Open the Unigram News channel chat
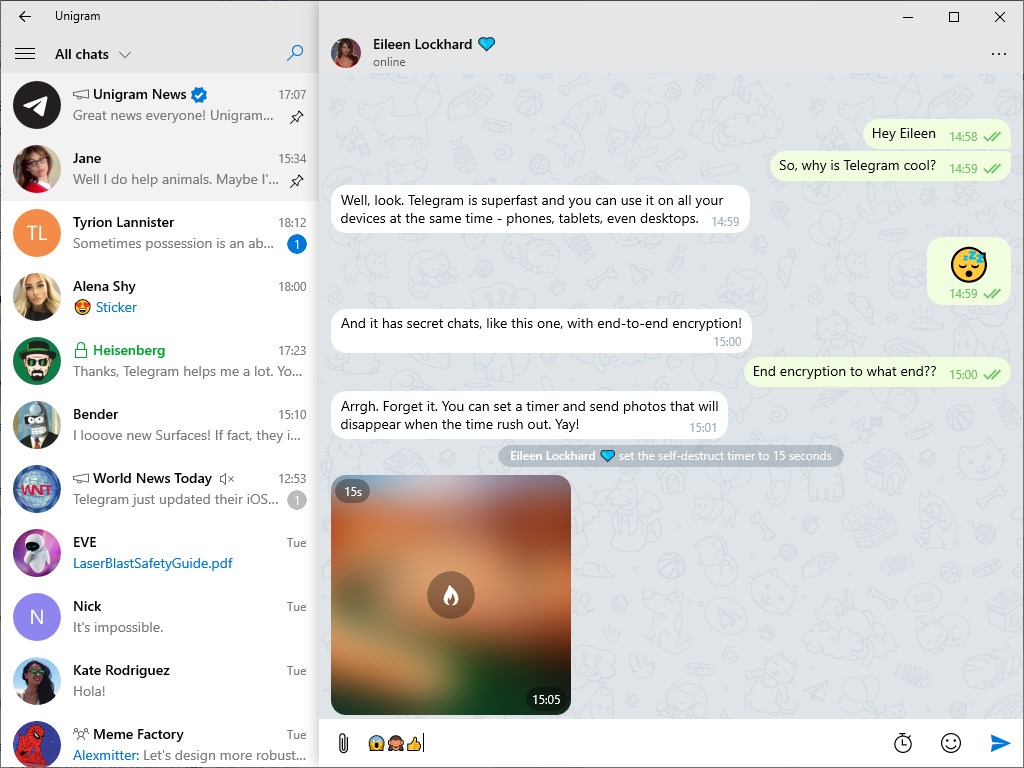This screenshot has height=768, width=1024. point(159,105)
